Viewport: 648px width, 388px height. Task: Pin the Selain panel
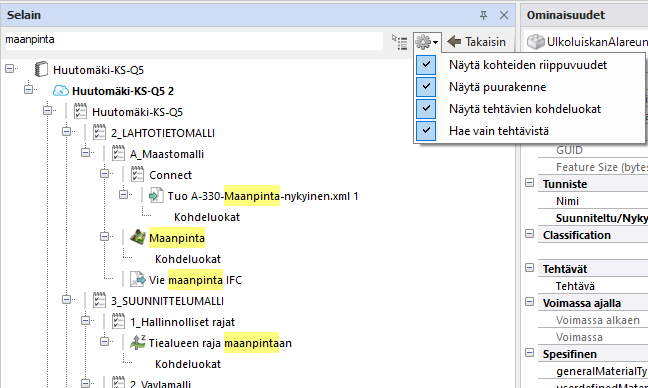pyautogui.click(x=483, y=15)
